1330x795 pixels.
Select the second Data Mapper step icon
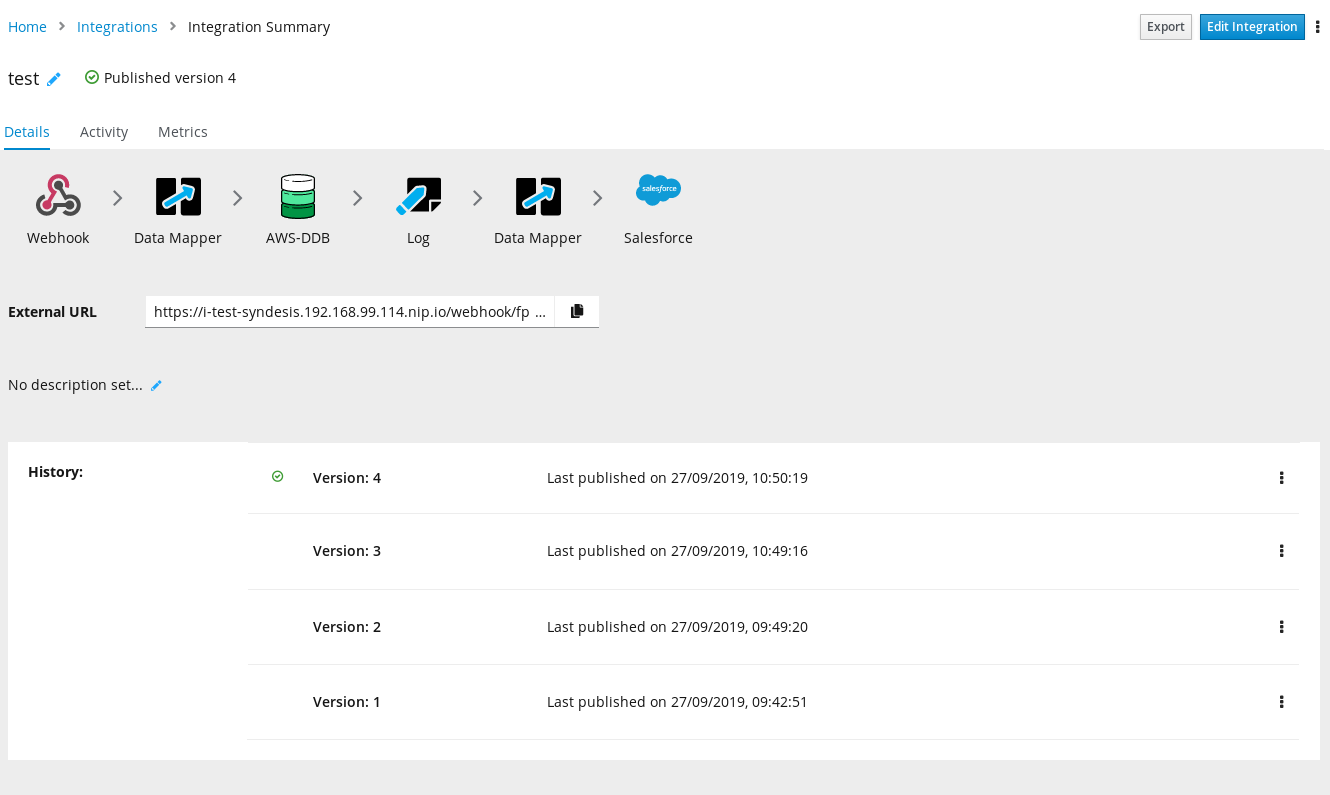[x=538, y=196]
